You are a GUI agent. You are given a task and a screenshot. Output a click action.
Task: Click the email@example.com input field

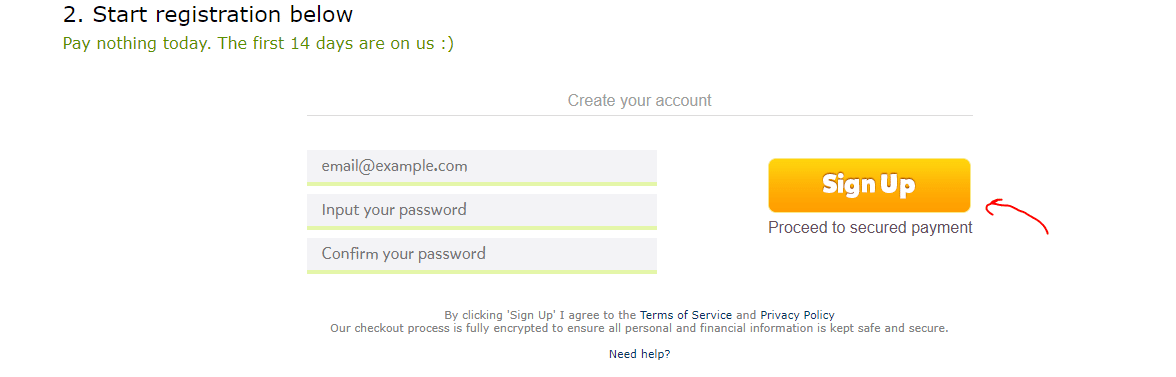[x=482, y=166]
